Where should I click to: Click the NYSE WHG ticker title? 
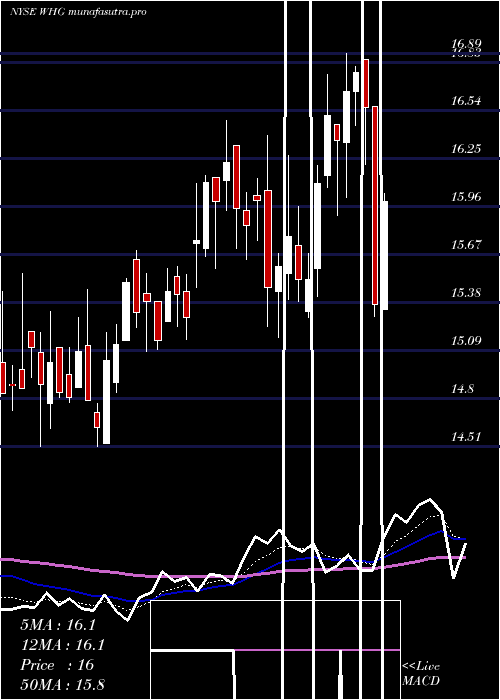(78, 12)
